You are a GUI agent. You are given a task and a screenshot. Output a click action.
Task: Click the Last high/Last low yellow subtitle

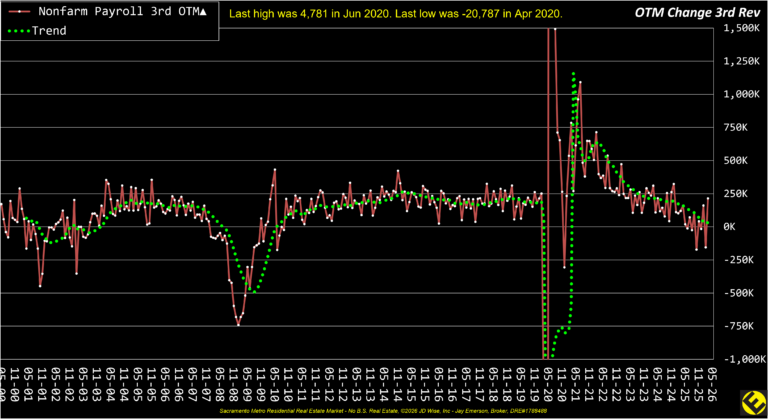click(395, 14)
